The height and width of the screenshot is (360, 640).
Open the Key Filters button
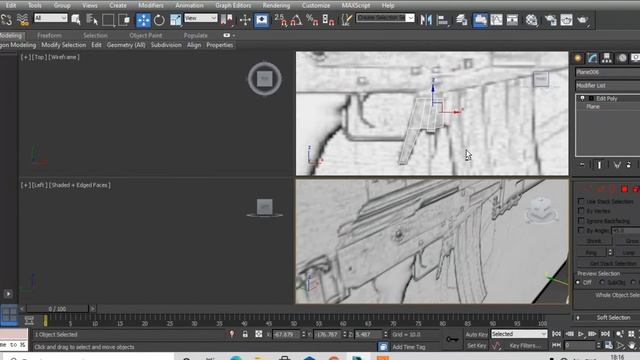[x=524, y=346]
